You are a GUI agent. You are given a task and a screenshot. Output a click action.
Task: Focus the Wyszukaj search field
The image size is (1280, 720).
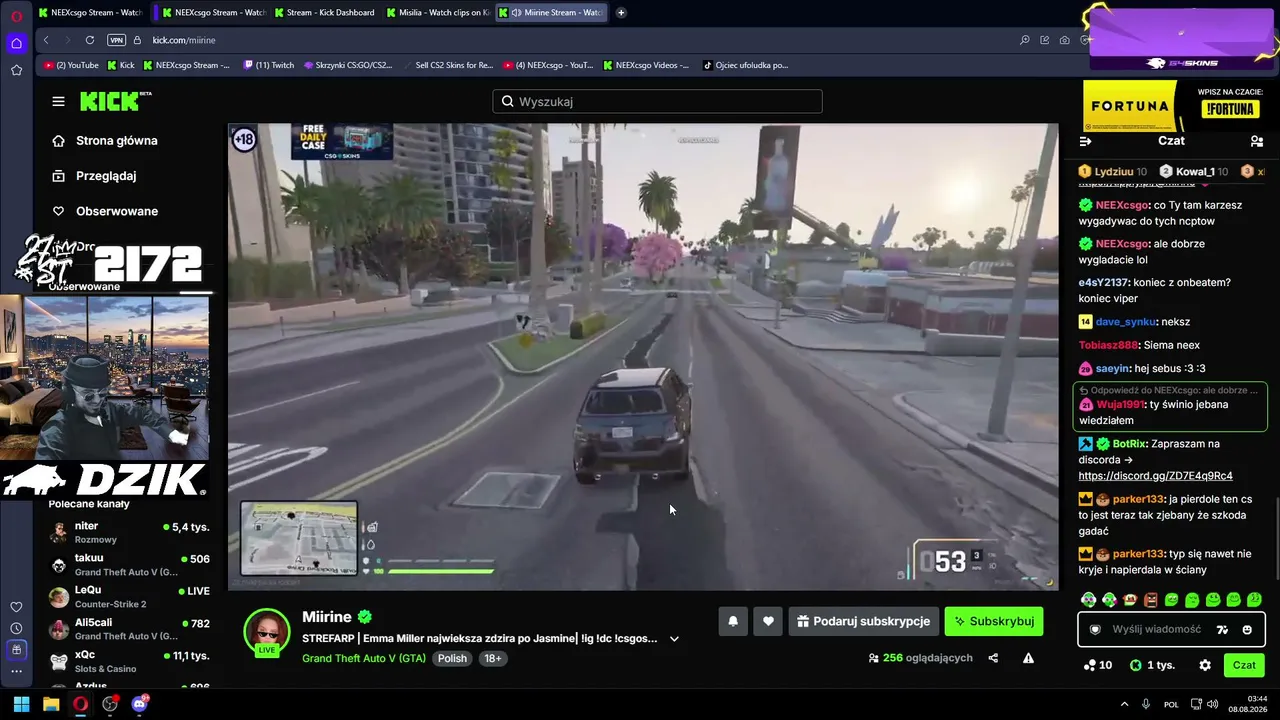[657, 101]
